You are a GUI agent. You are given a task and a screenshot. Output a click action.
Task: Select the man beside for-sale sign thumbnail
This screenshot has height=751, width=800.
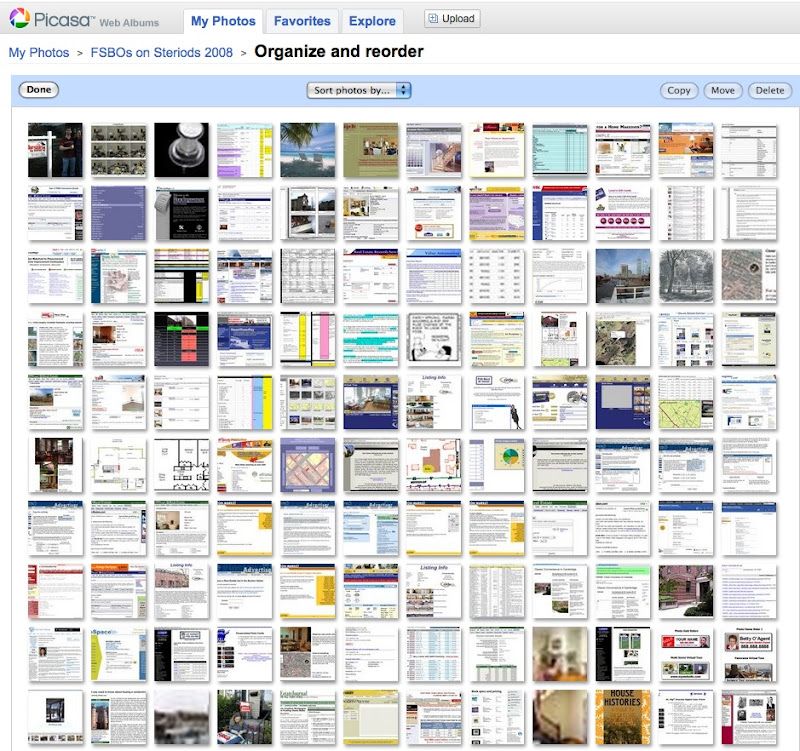[x=55, y=150]
